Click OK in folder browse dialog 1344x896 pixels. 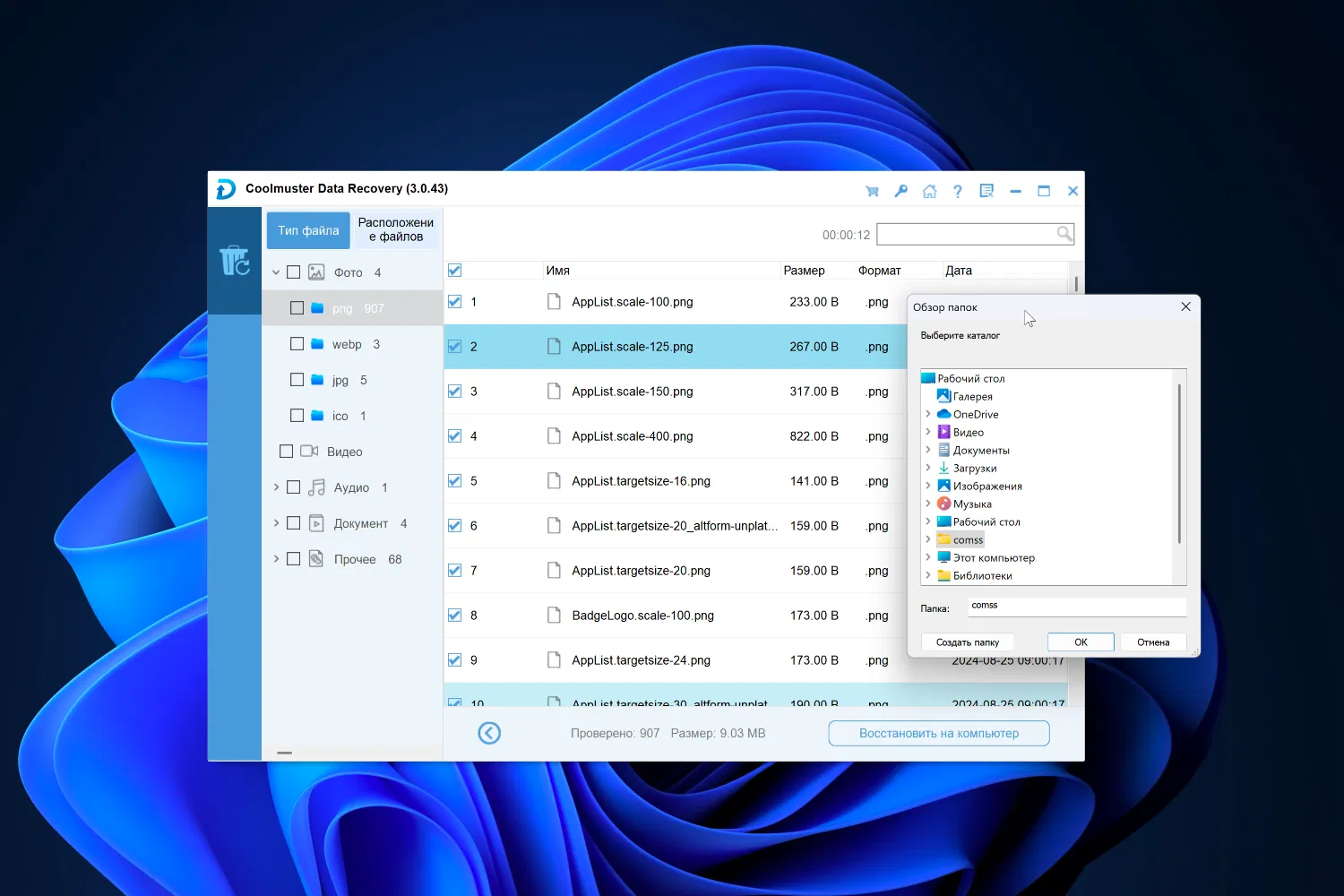click(1081, 642)
